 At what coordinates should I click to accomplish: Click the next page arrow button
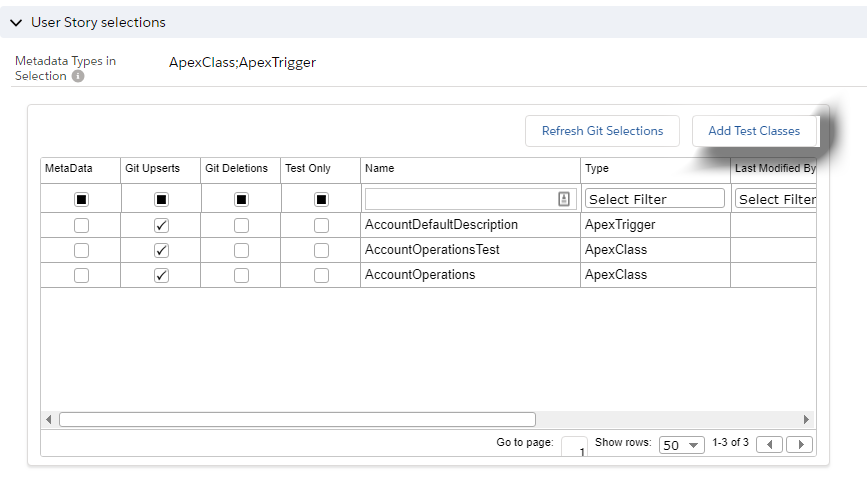(x=800, y=444)
